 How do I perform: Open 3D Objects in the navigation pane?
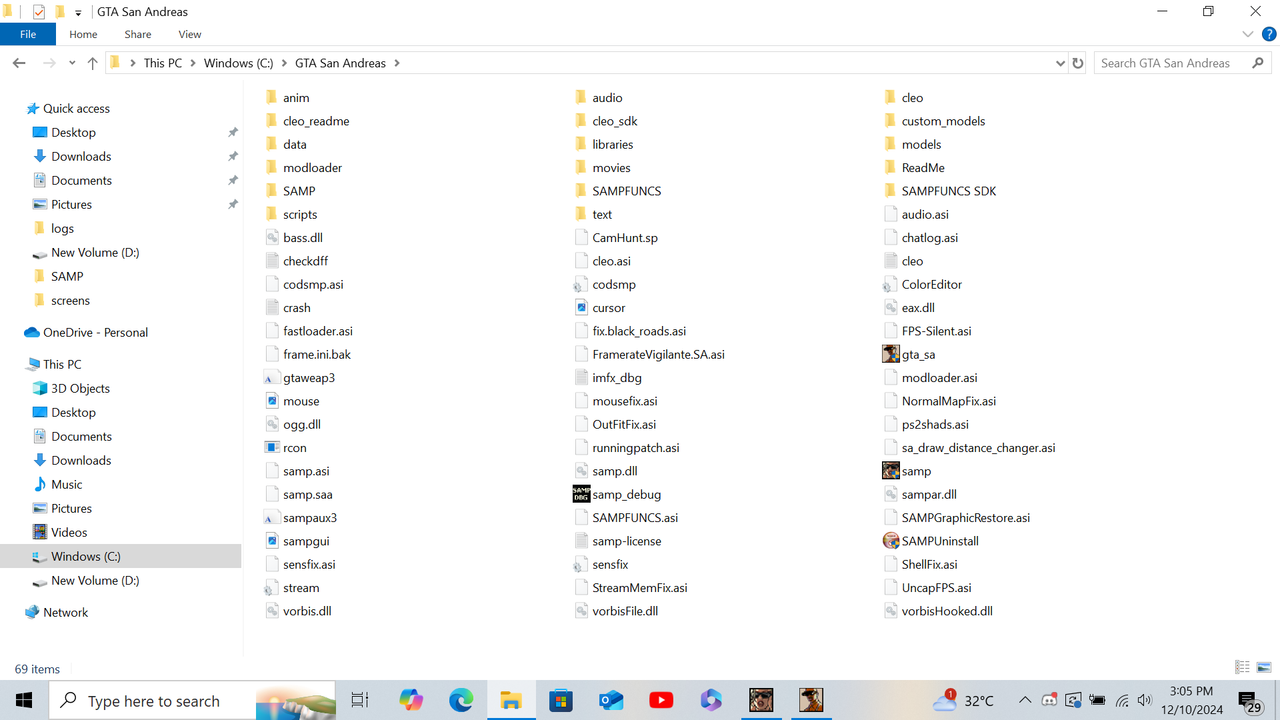80,388
